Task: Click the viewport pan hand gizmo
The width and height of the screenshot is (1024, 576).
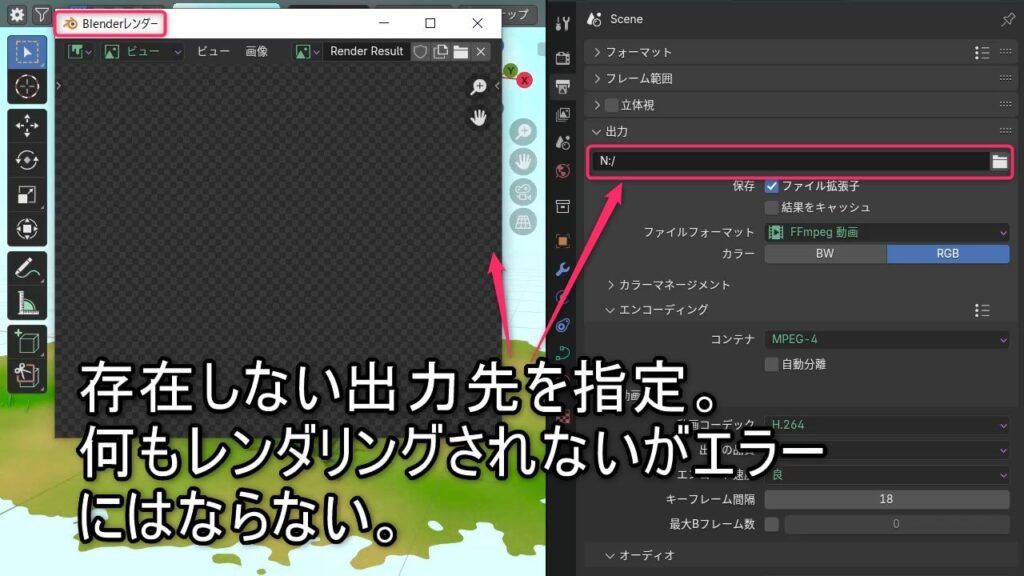Action: 523,162
